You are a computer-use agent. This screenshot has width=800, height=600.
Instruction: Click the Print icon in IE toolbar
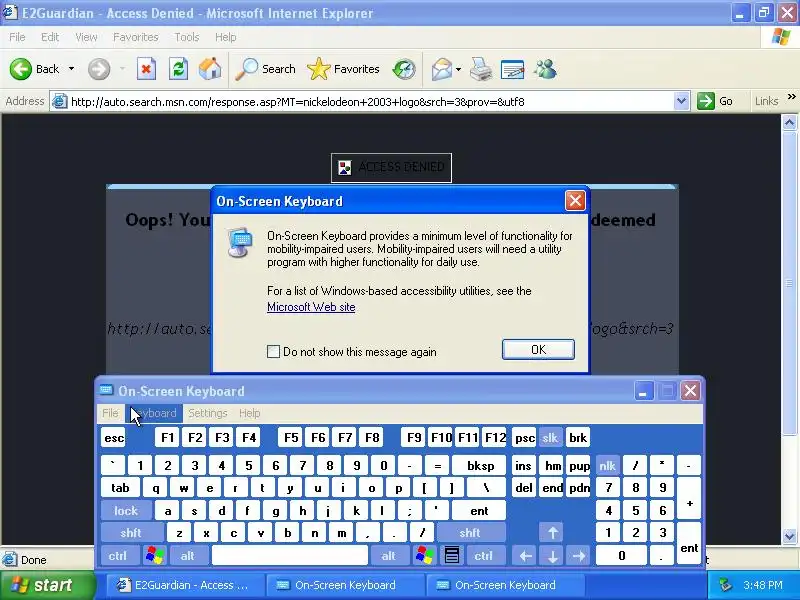[x=480, y=69]
